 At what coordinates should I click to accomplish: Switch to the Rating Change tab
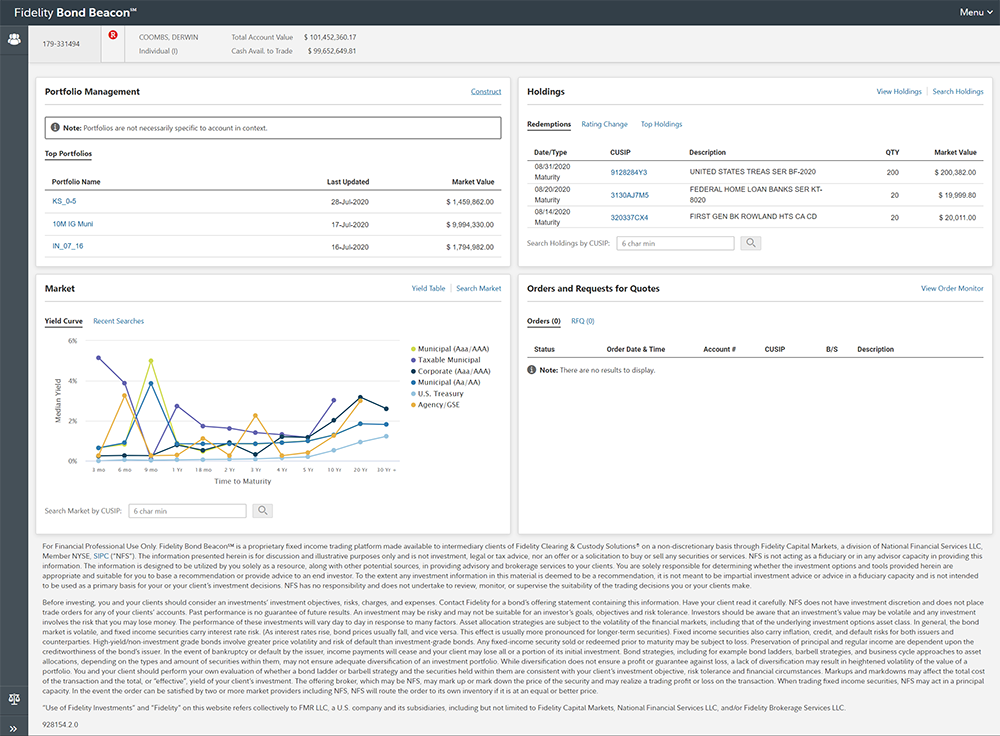(x=604, y=124)
